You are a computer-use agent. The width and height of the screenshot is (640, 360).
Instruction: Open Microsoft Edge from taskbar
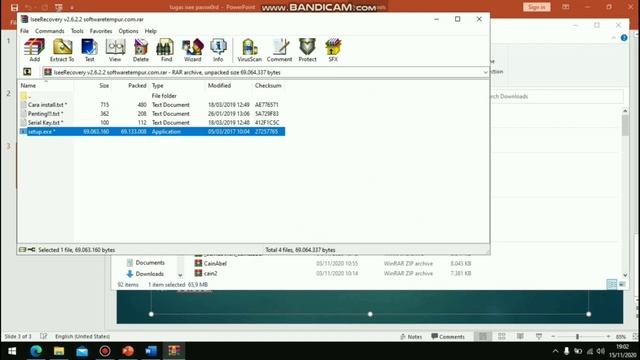coord(36,351)
